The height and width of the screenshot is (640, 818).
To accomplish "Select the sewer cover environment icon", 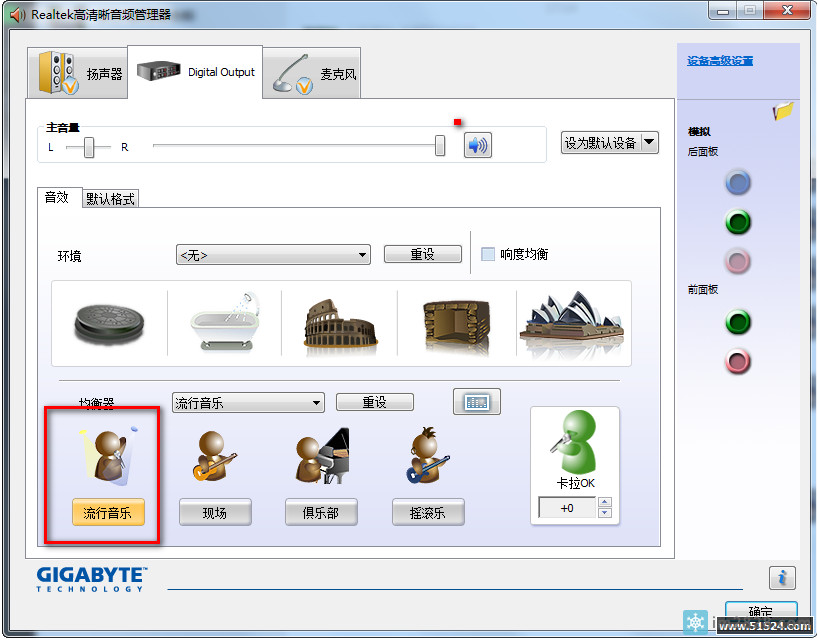I will [x=110, y=319].
